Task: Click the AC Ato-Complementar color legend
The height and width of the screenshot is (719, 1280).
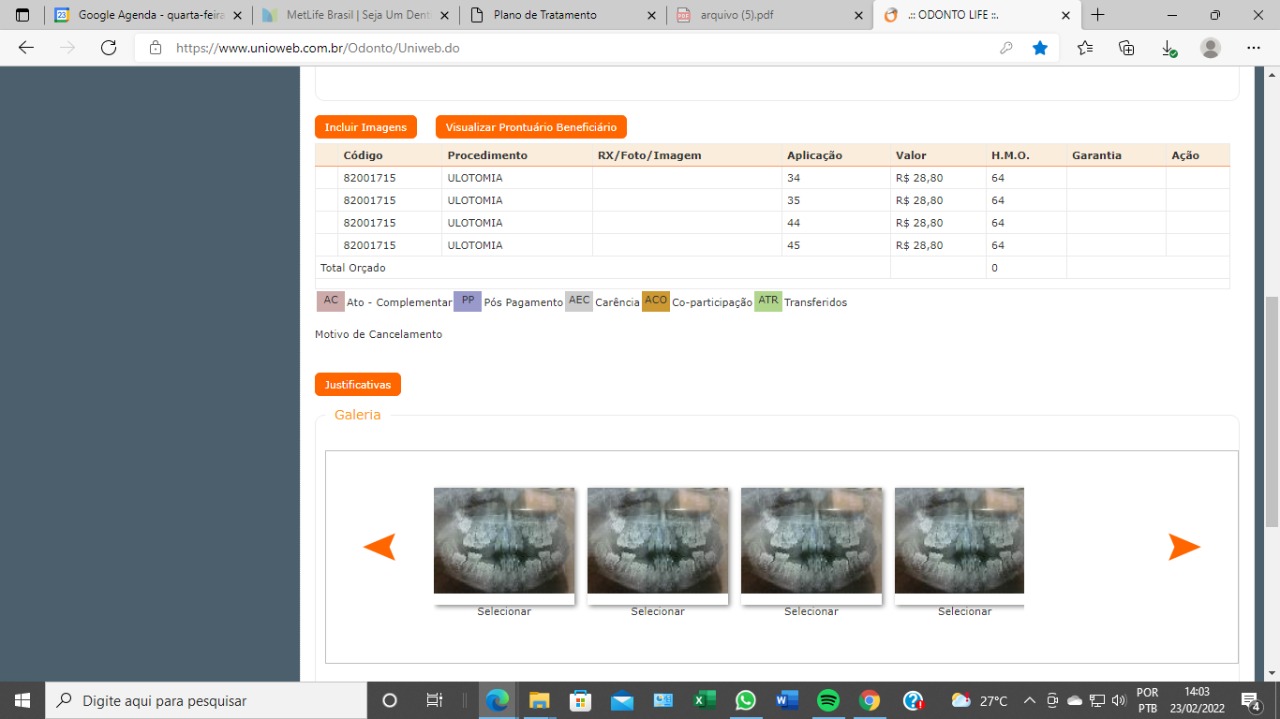Action: pyautogui.click(x=331, y=301)
